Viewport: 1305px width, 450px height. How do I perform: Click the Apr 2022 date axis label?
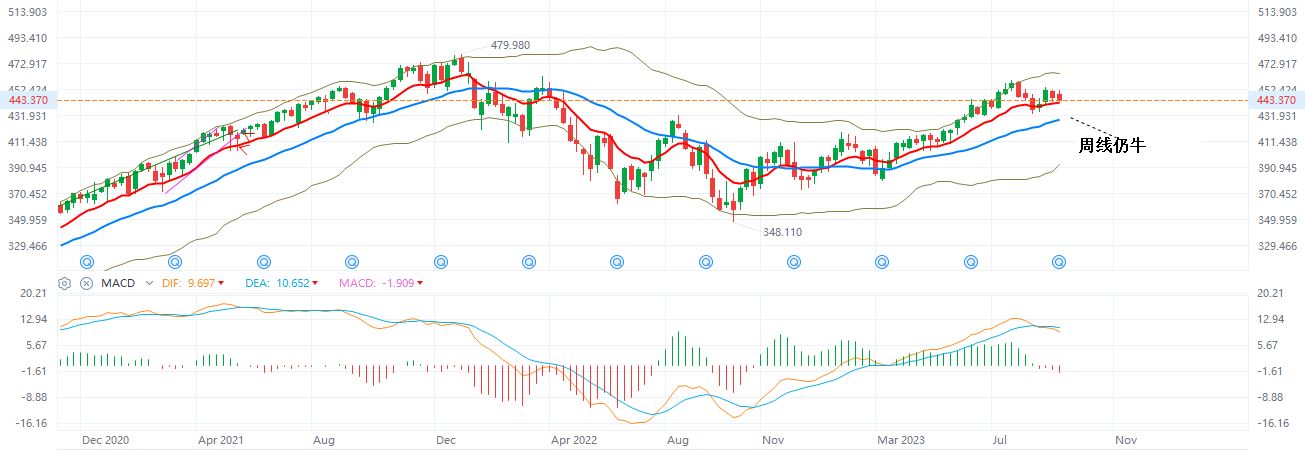pos(574,439)
